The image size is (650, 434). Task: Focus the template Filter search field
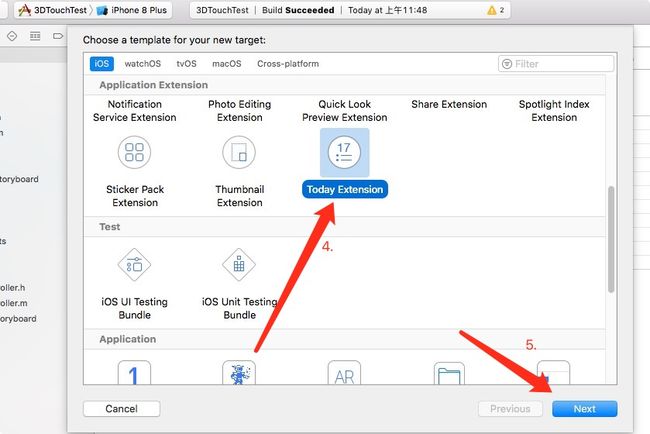[x=556, y=64]
